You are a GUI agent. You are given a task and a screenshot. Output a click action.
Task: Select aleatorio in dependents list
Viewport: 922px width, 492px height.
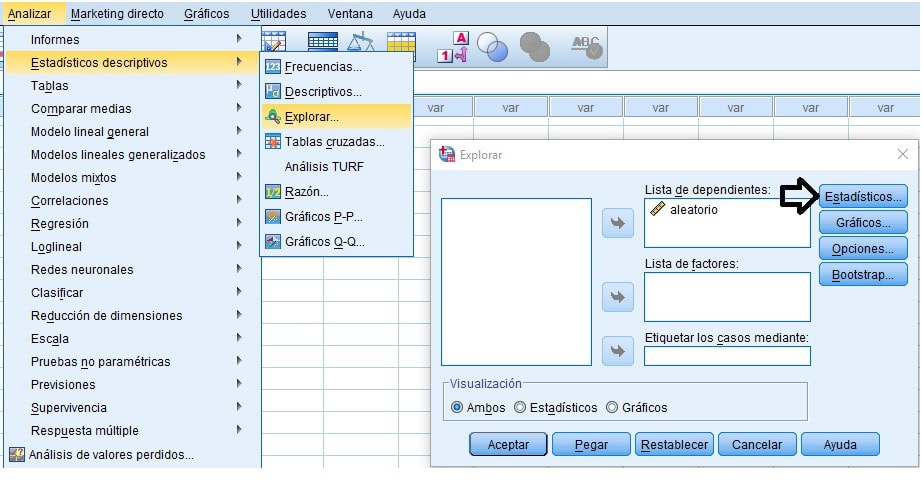click(x=694, y=209)
